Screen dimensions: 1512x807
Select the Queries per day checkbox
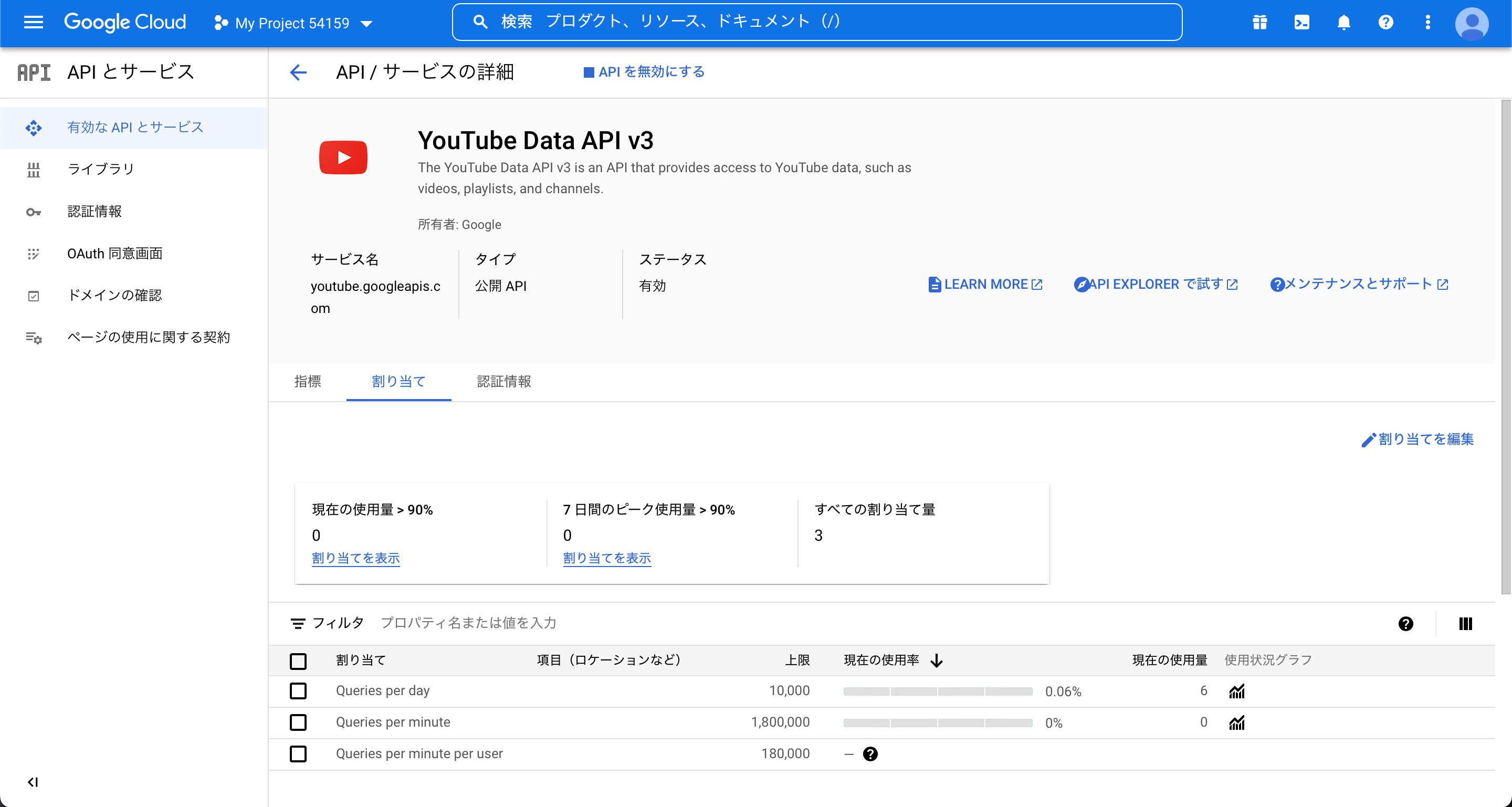point(299,691)
